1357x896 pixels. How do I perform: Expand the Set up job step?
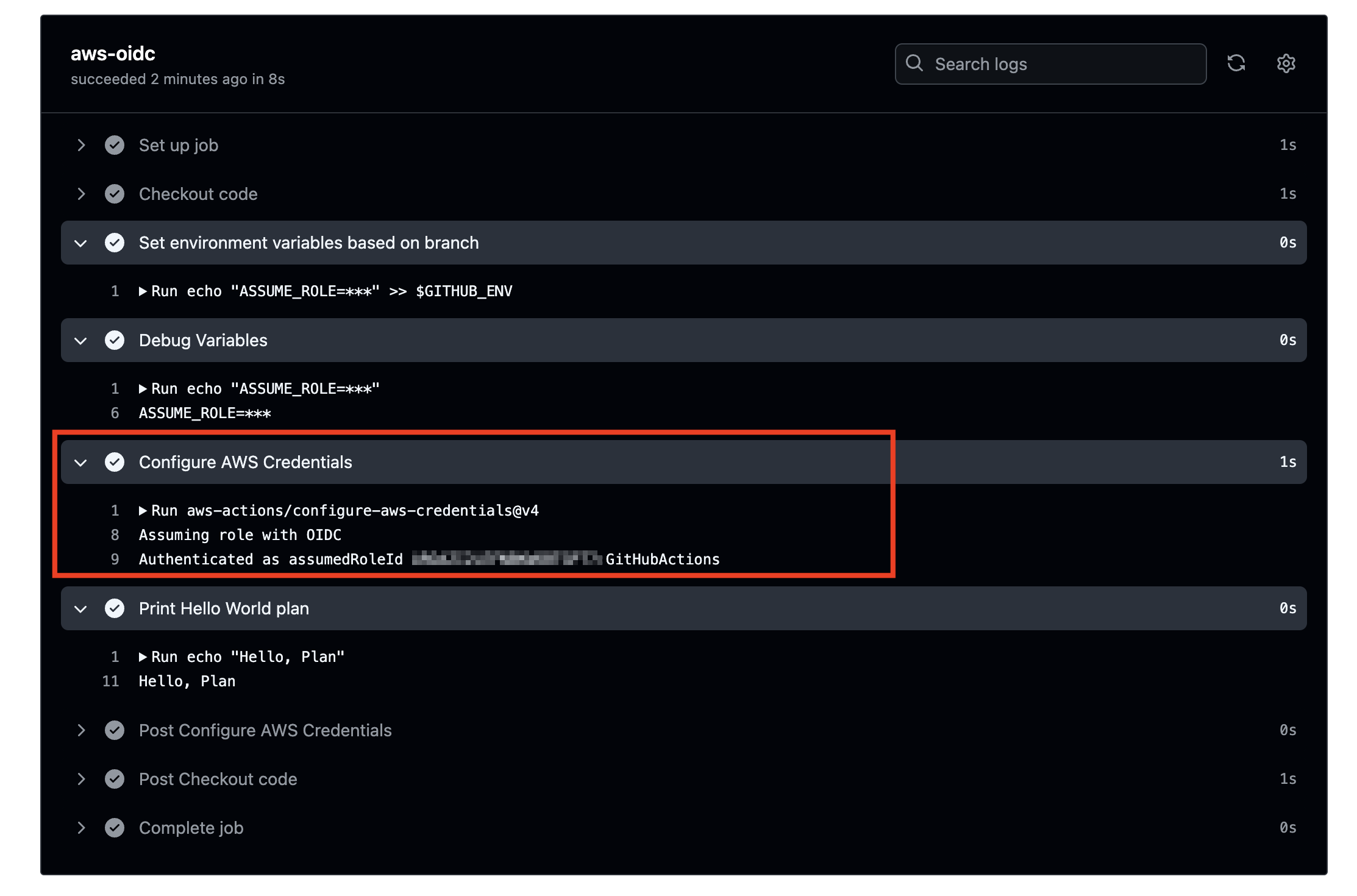click(x=82, y=145)
